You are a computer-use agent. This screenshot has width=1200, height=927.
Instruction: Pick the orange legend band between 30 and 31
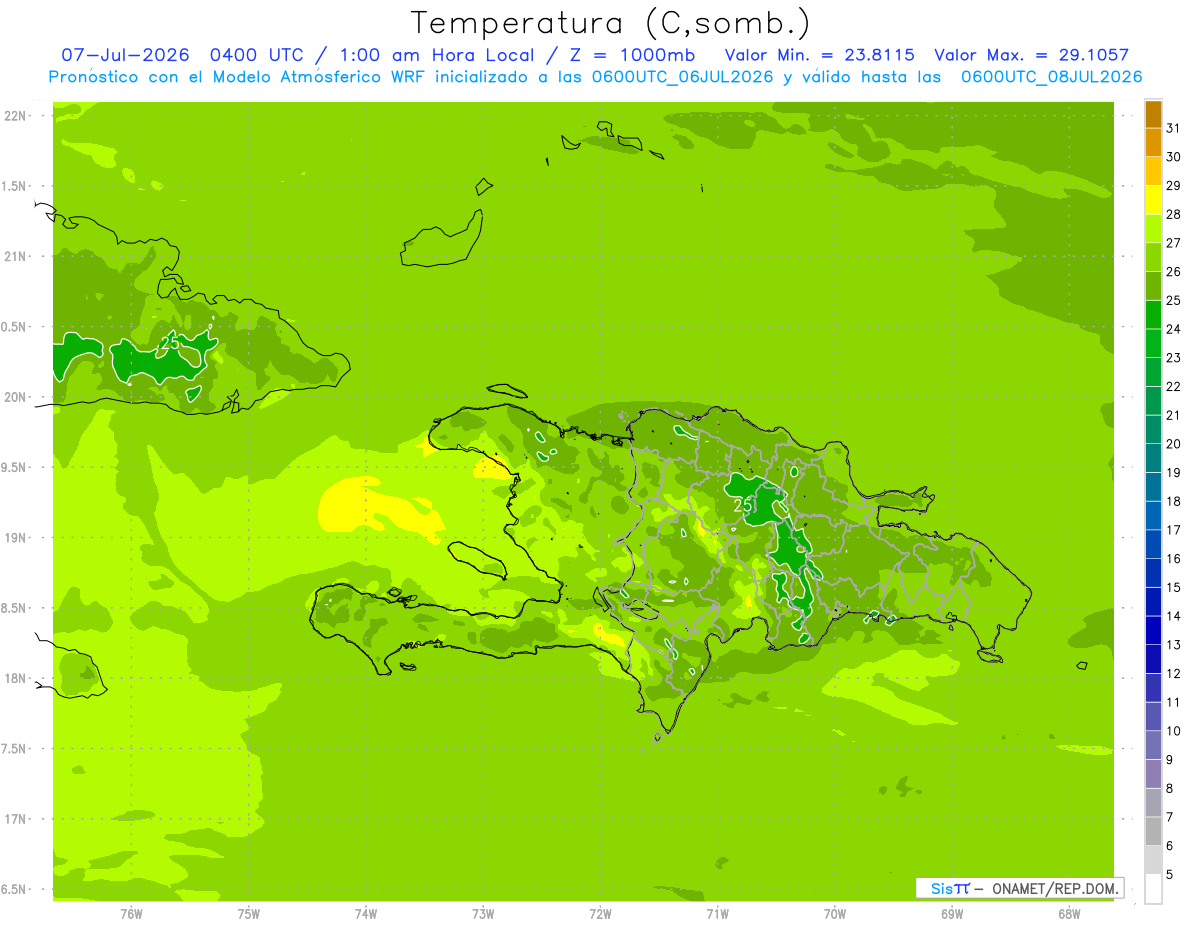1153,143
